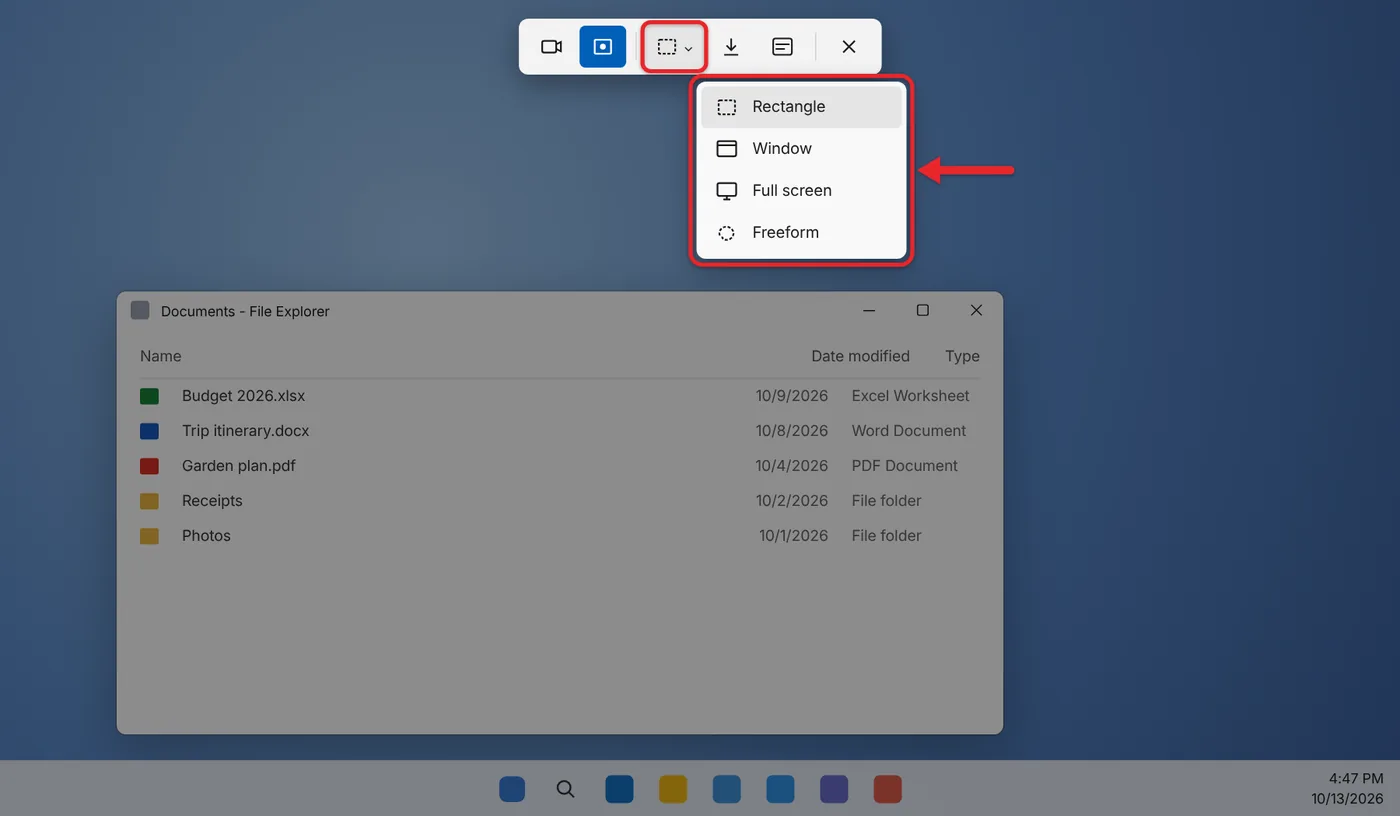This screenshot has width=1400, height=816.
Task: Select Freeform from the snip shape menu
Action: point(801,233)
